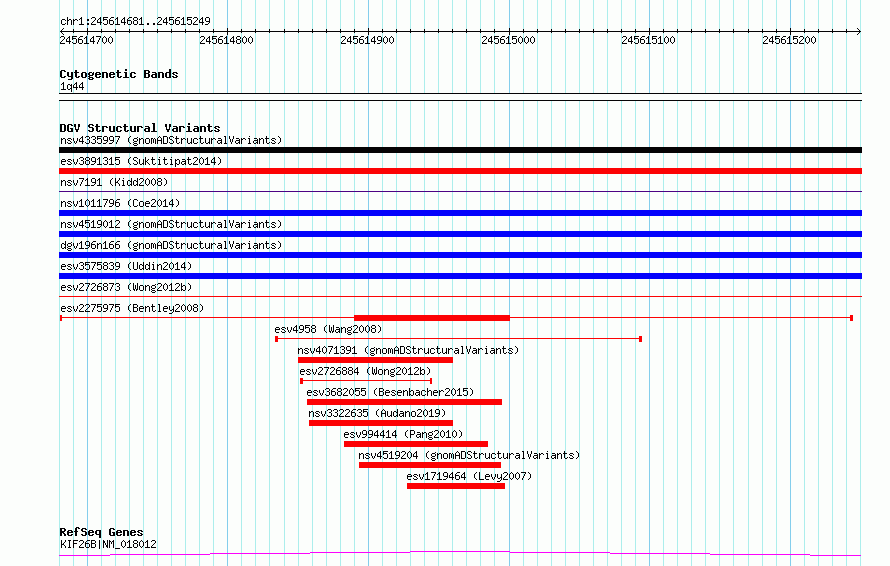Open variant nsv4519012 (gnomADStructuralVariants) label

[171, 224]
